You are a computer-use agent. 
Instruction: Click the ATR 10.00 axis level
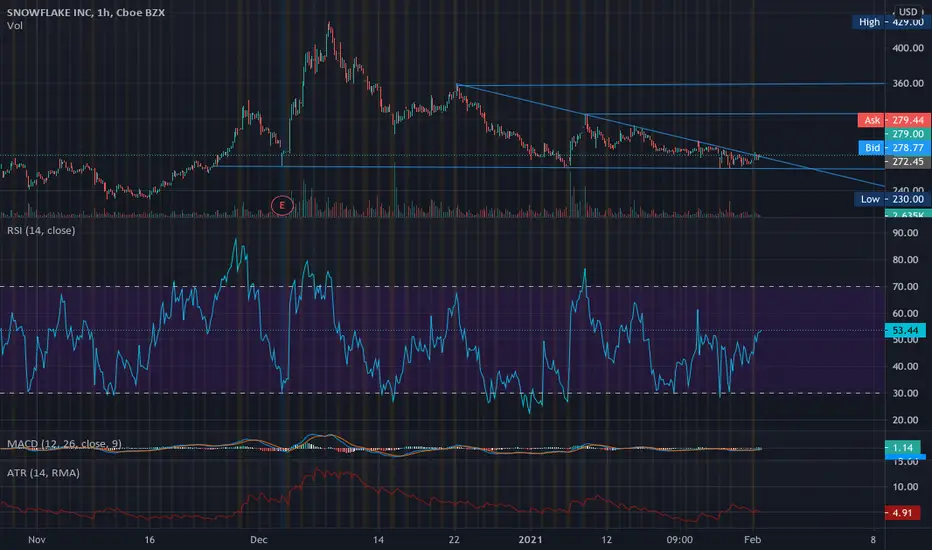[905, 487]
